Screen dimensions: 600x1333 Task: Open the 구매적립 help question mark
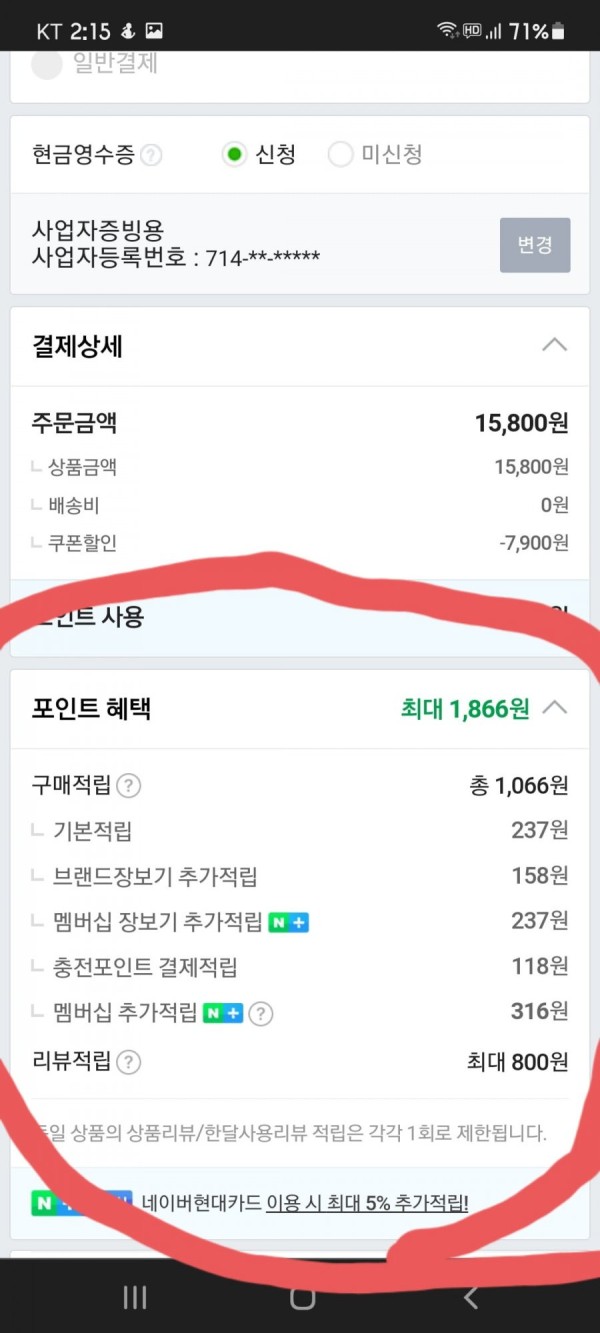[x=128, y=786]
